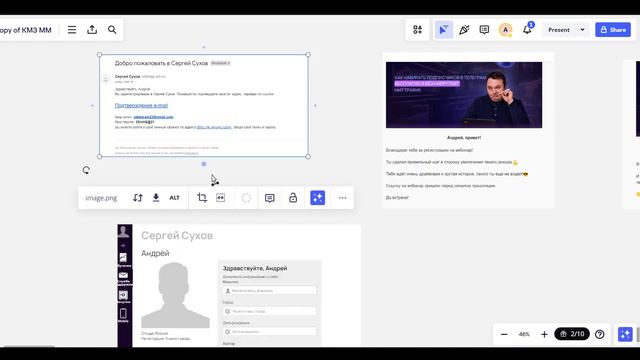The width and height of the screenshot is (640, 360).
Task: Click the AI sparkle button at bottom right
Action: coord(625,334)
